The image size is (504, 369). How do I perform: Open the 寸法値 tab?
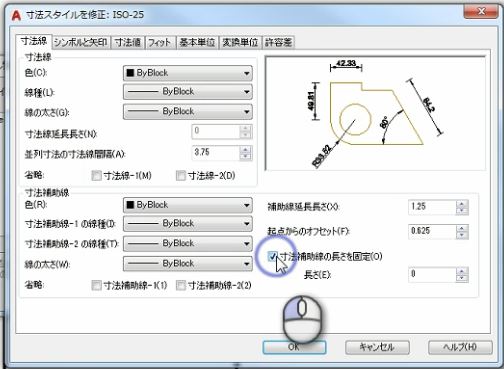[128, 42]
